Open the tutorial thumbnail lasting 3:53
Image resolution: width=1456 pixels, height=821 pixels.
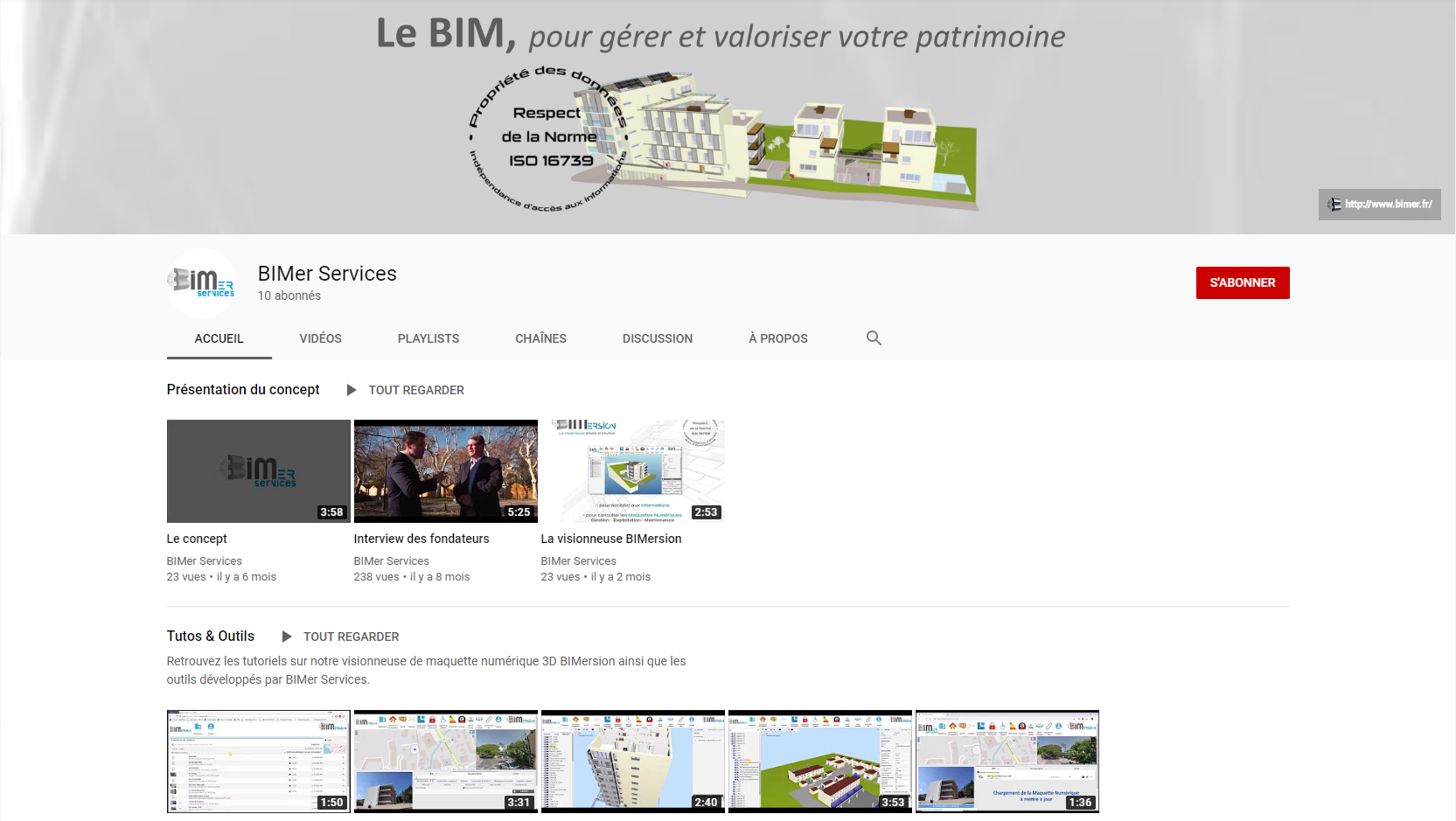(x=820, y=762)
